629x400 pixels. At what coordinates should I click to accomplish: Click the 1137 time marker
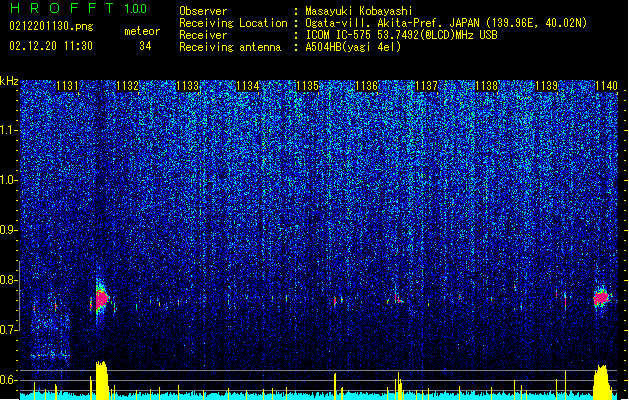click(426, 86)
